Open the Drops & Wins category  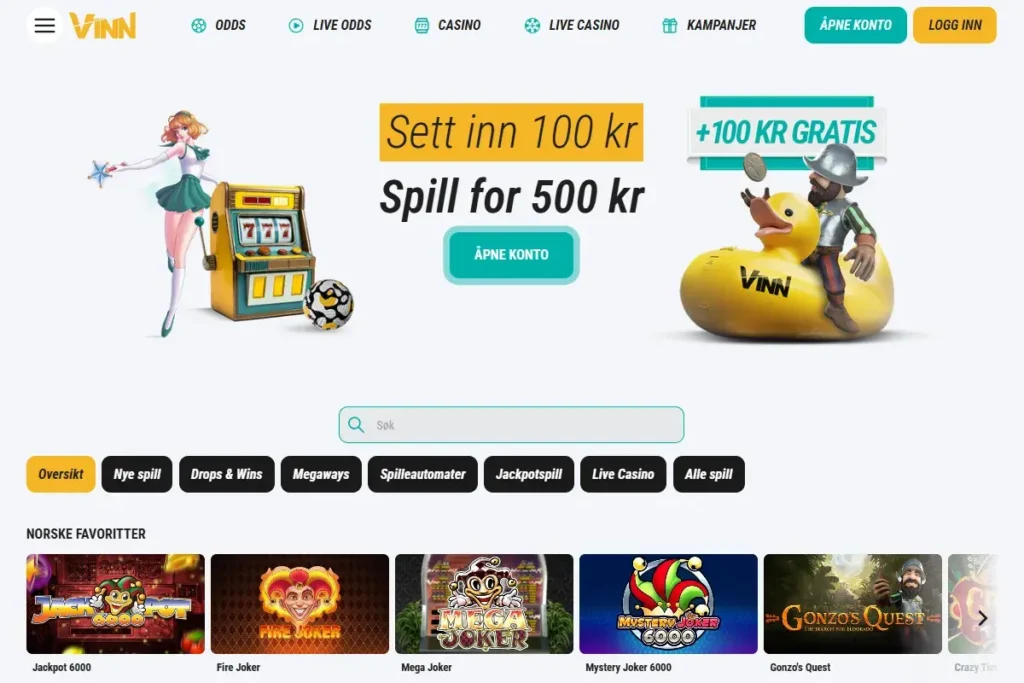pos(227,474)
